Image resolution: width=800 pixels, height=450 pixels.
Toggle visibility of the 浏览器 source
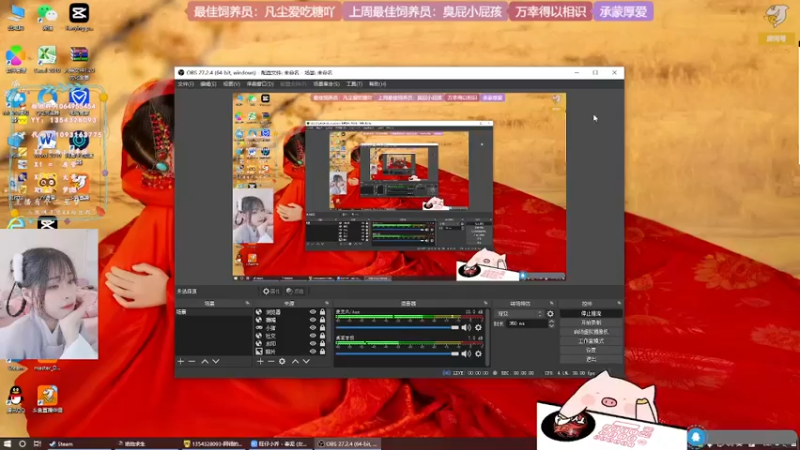[313, 312]
